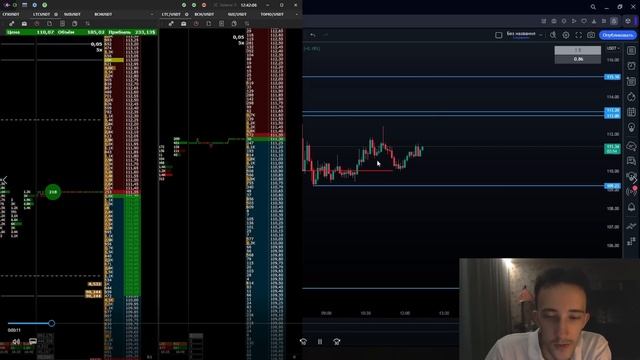This screenshot has height=360, width=640.
Task: Click the clock icon in right order-book panel
Action: pyautogui.click(x=196, y=24)
